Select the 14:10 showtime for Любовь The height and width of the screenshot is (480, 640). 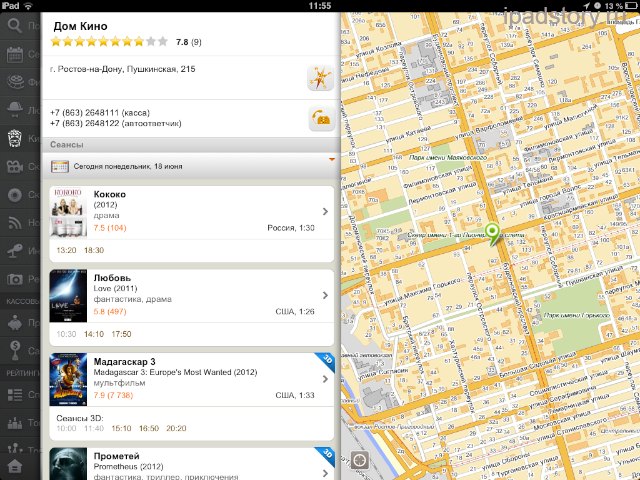[94, 334]
